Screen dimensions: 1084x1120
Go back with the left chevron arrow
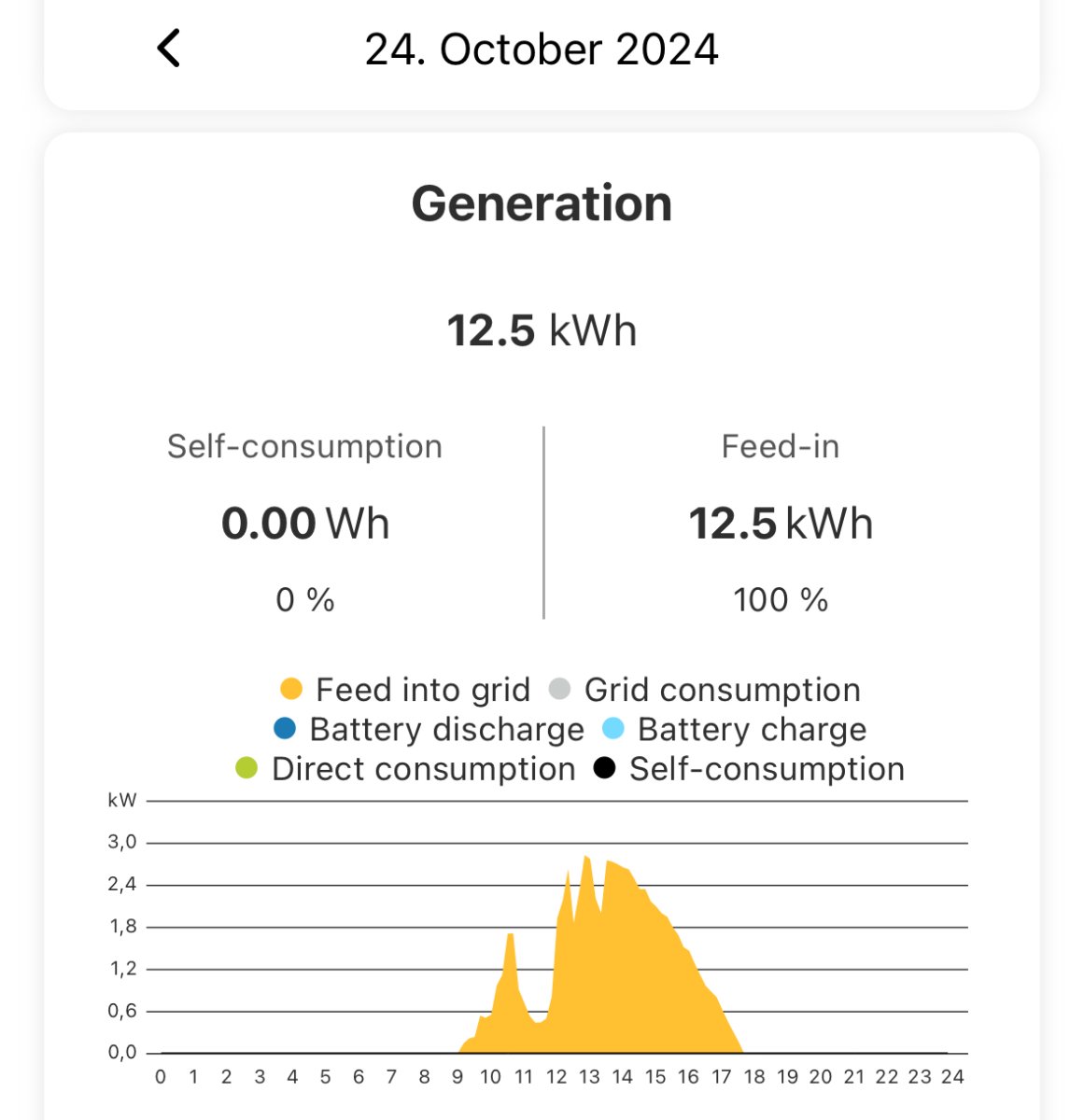(x=169, y=49)
